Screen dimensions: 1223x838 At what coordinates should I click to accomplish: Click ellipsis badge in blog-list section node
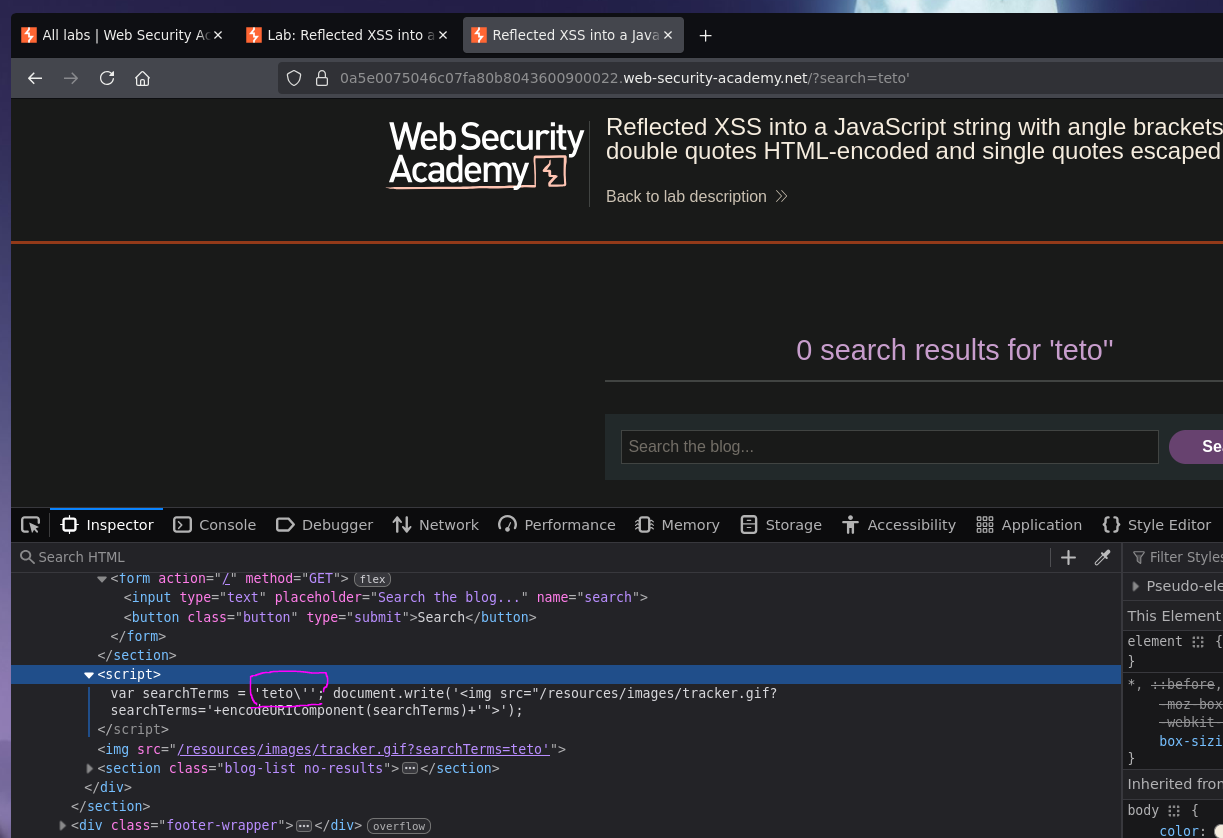(409, 768)
